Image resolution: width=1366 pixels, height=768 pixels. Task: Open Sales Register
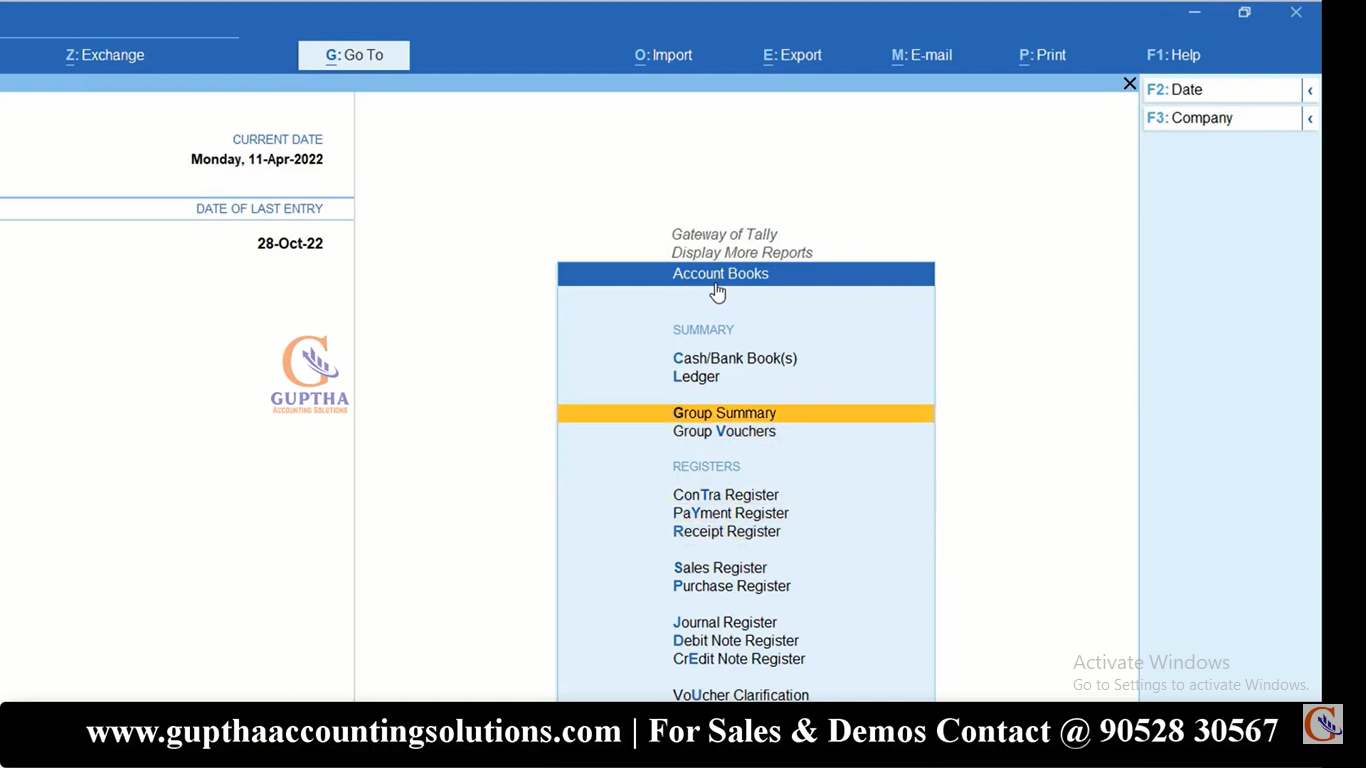719,568
